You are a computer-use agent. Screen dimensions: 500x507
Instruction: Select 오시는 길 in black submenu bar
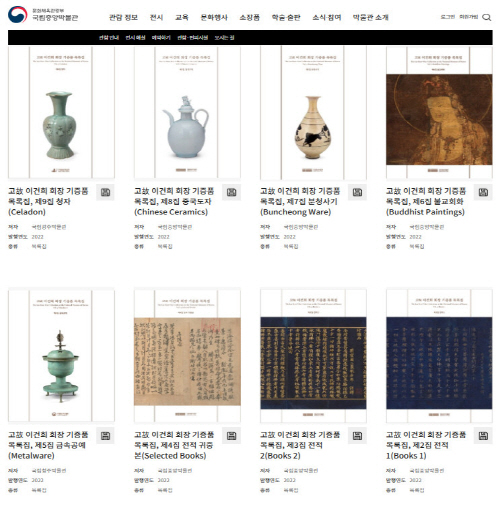tap(224, 38)
